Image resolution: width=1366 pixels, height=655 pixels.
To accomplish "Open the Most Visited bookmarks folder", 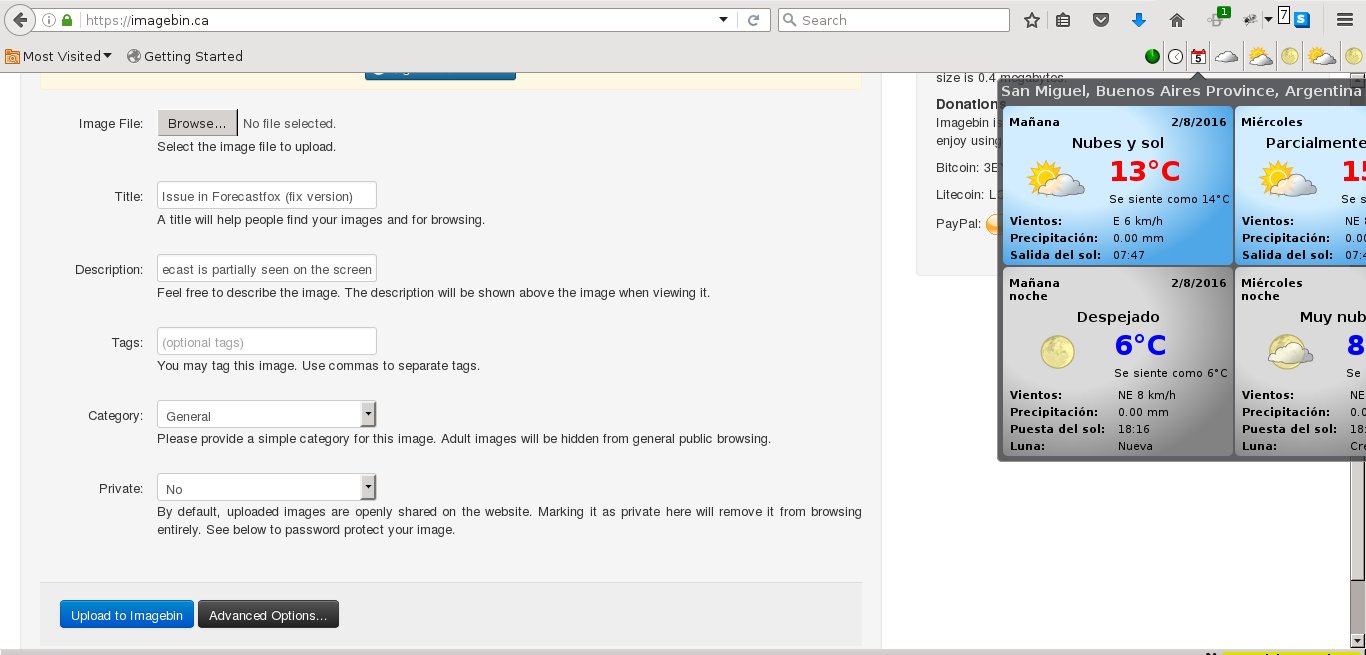I will click(58, 56).
